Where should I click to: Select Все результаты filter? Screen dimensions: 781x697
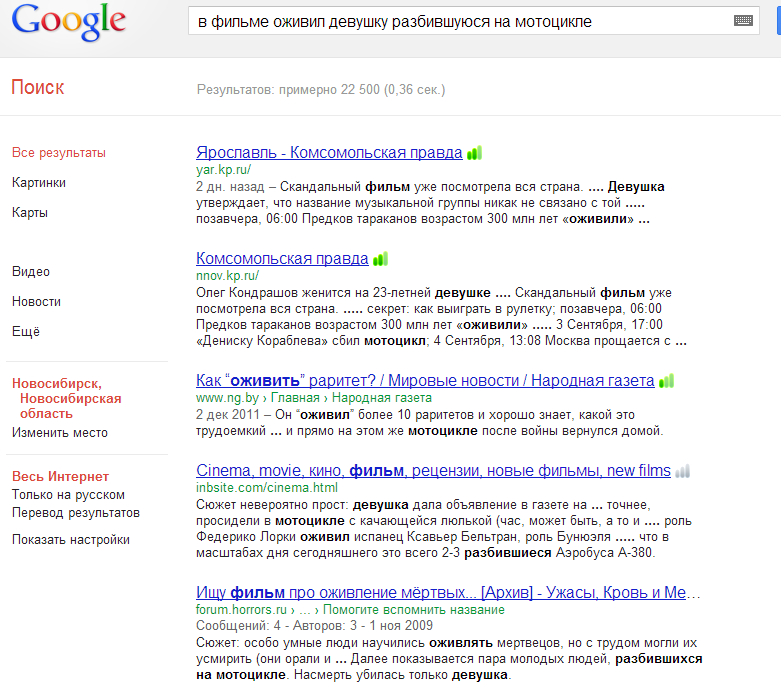tap(59, 152)
